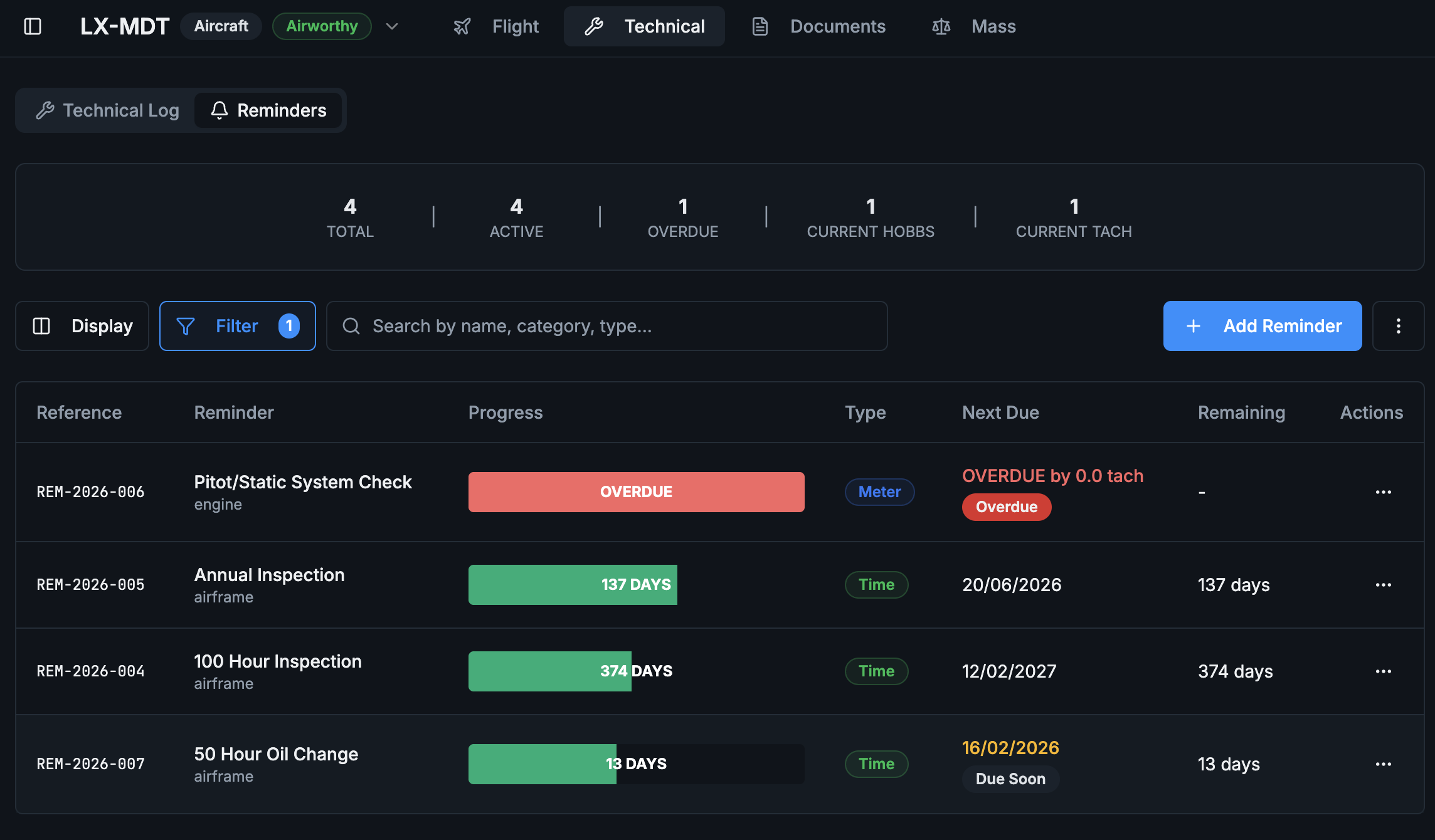Click the funnel Filter icon
The height and width of the screenshot is (840, 1435).
(186, 326)
